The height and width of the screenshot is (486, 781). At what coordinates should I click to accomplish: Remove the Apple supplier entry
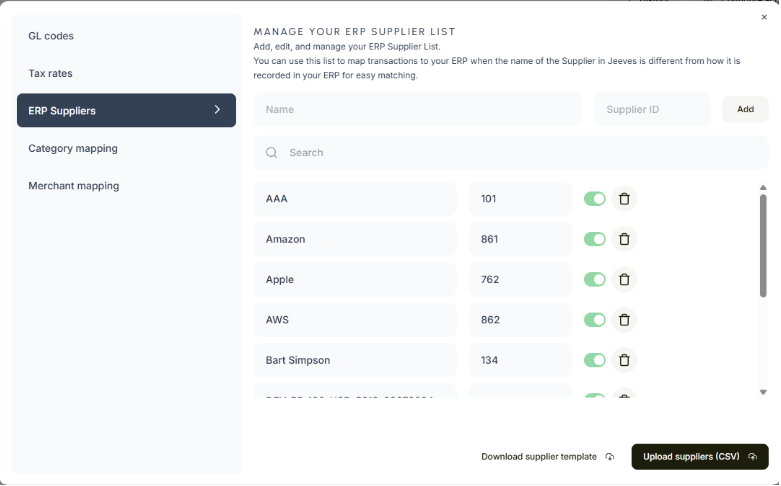(x=624, y=279)
